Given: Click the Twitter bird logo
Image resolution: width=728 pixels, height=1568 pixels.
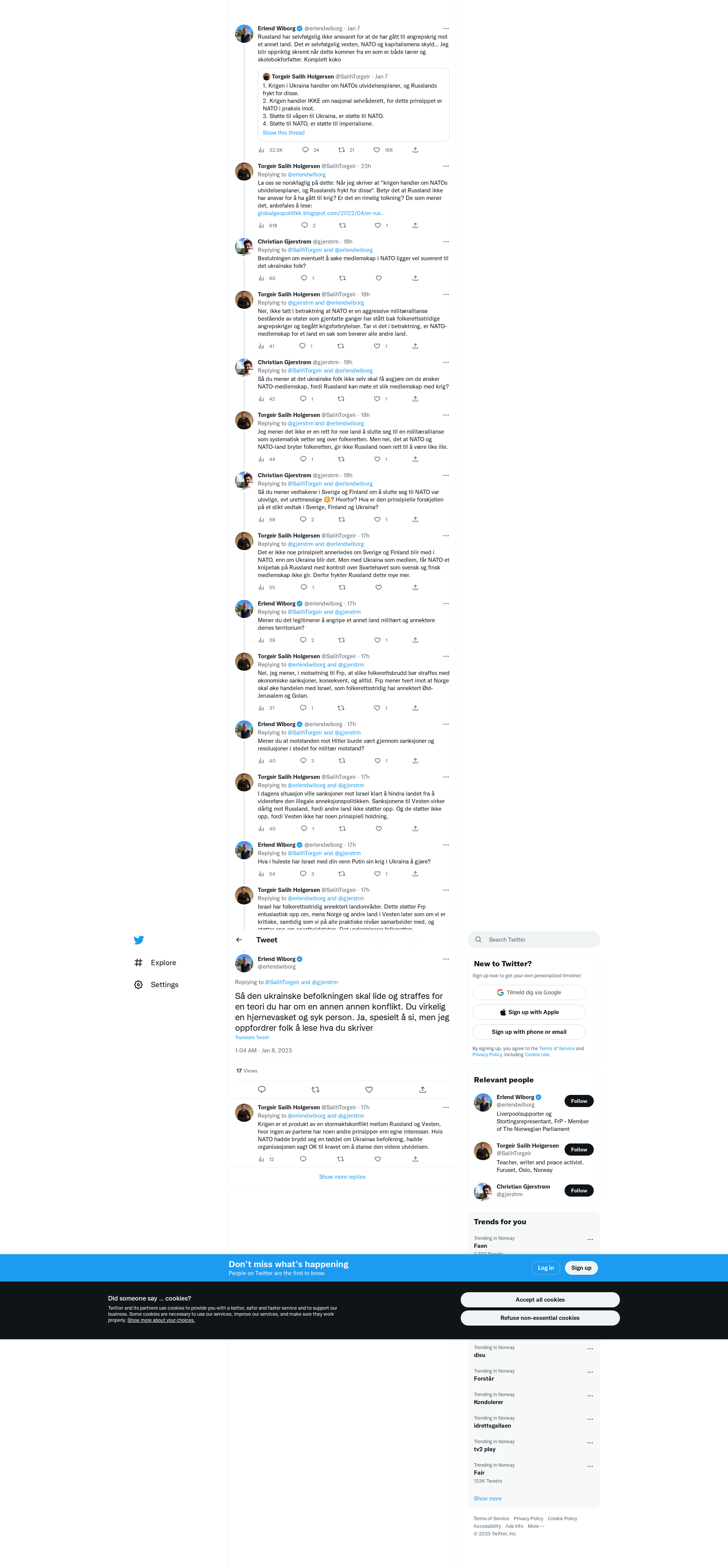Looking at the screenshot, I should tap(139, 940).
